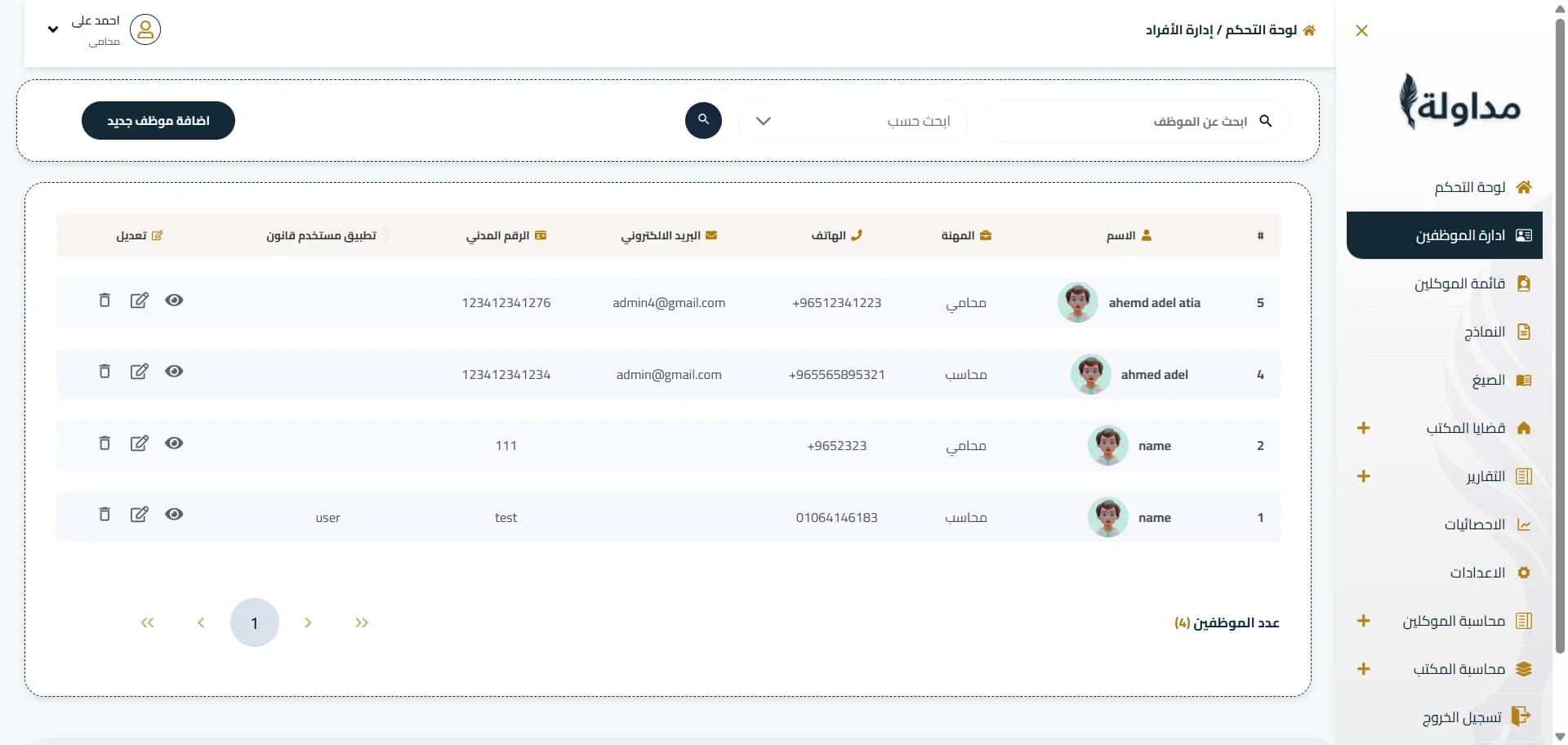Viewport: 1568px width, 745px height.
Task: Click the ahemd adel atia name text
Action: point(1154,302)
